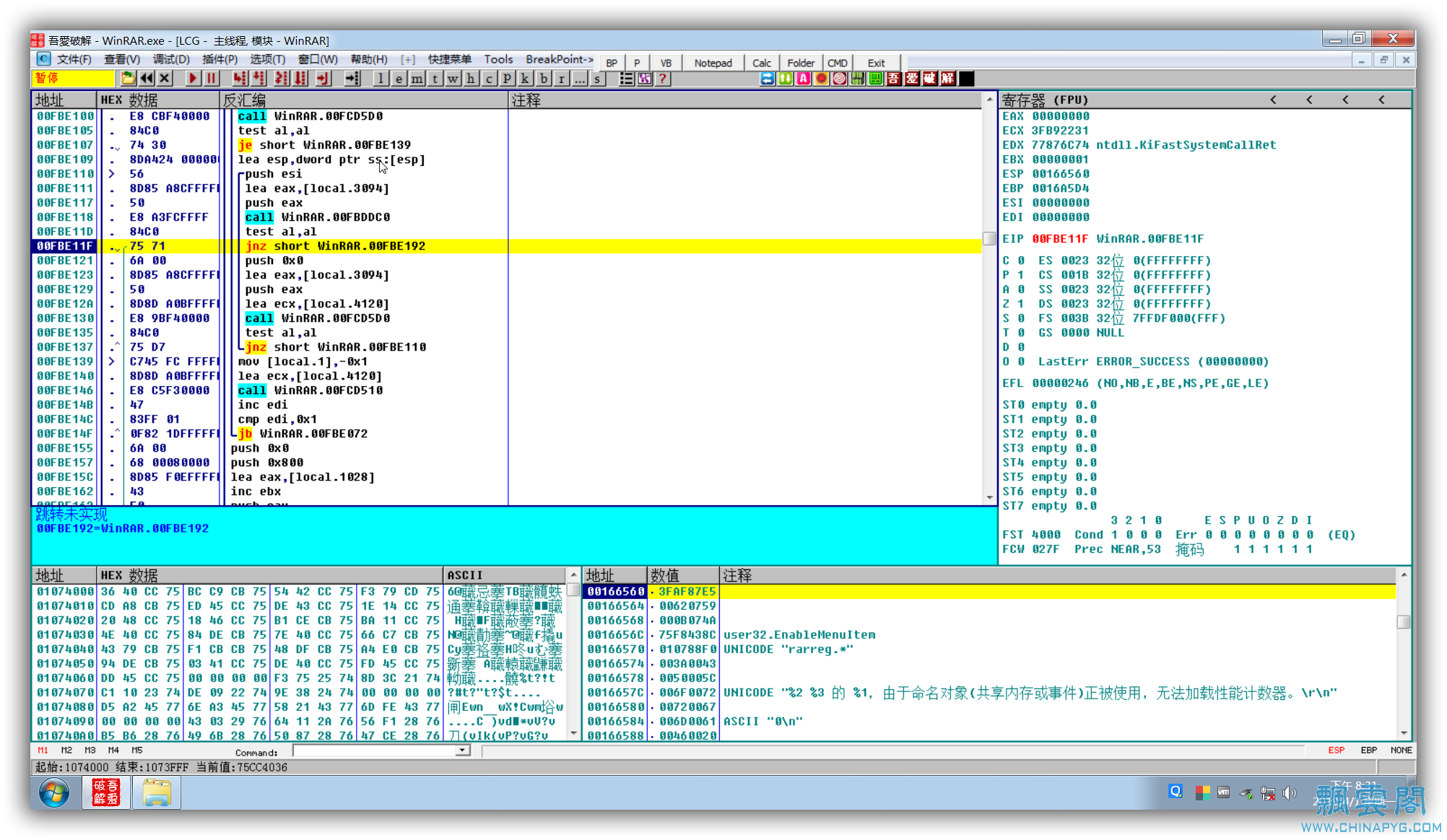The width and height of the screenshot is (1447, 840).
Task: Open handles window with 'h' button
Action: tap(471, 79)
